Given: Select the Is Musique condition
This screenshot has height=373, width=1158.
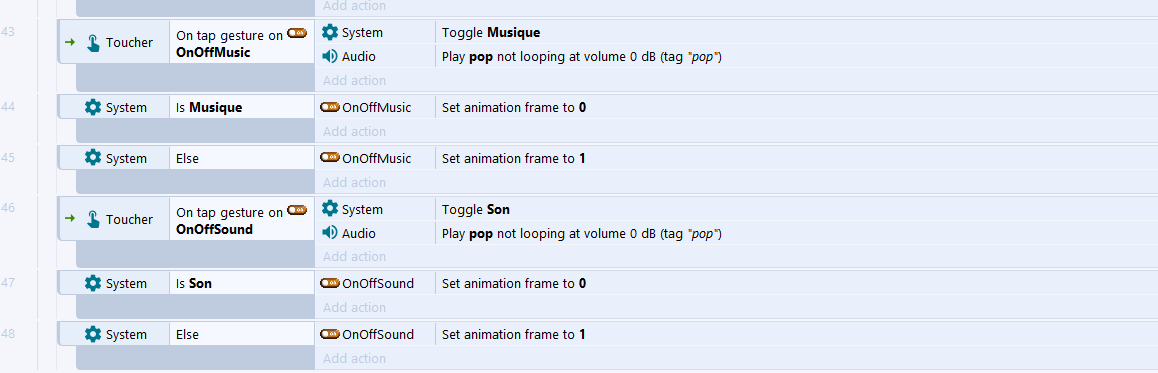Looking at the screenshot, I should [x=209, y=108].
